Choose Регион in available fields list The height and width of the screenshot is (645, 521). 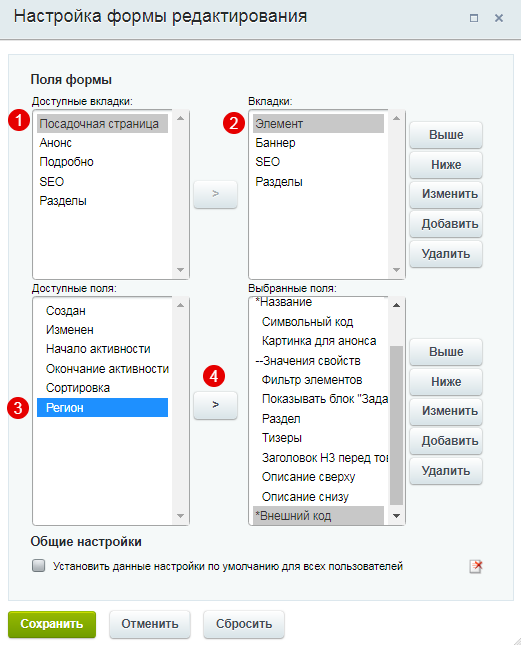(x=102, y=408)
